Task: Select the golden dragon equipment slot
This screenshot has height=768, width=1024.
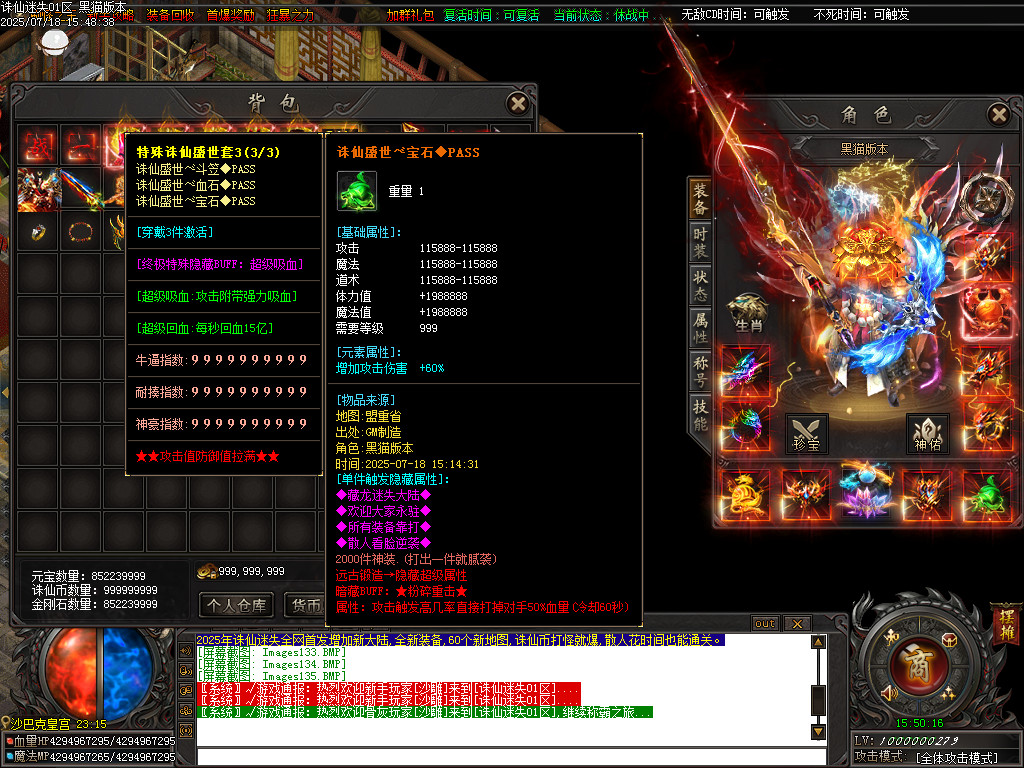Action: tap(745, 495)
